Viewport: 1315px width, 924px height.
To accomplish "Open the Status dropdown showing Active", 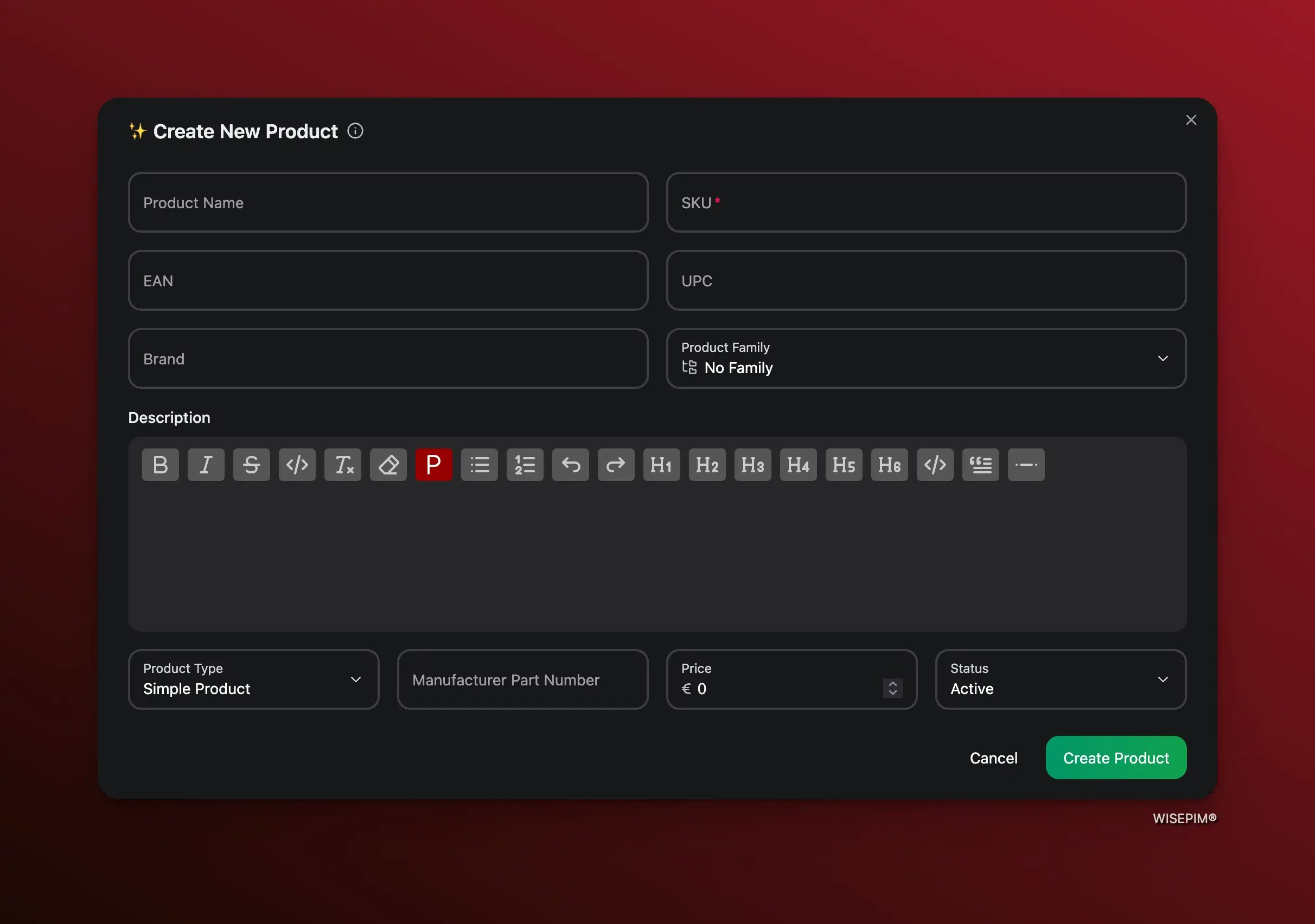I will coord(1163,679).
